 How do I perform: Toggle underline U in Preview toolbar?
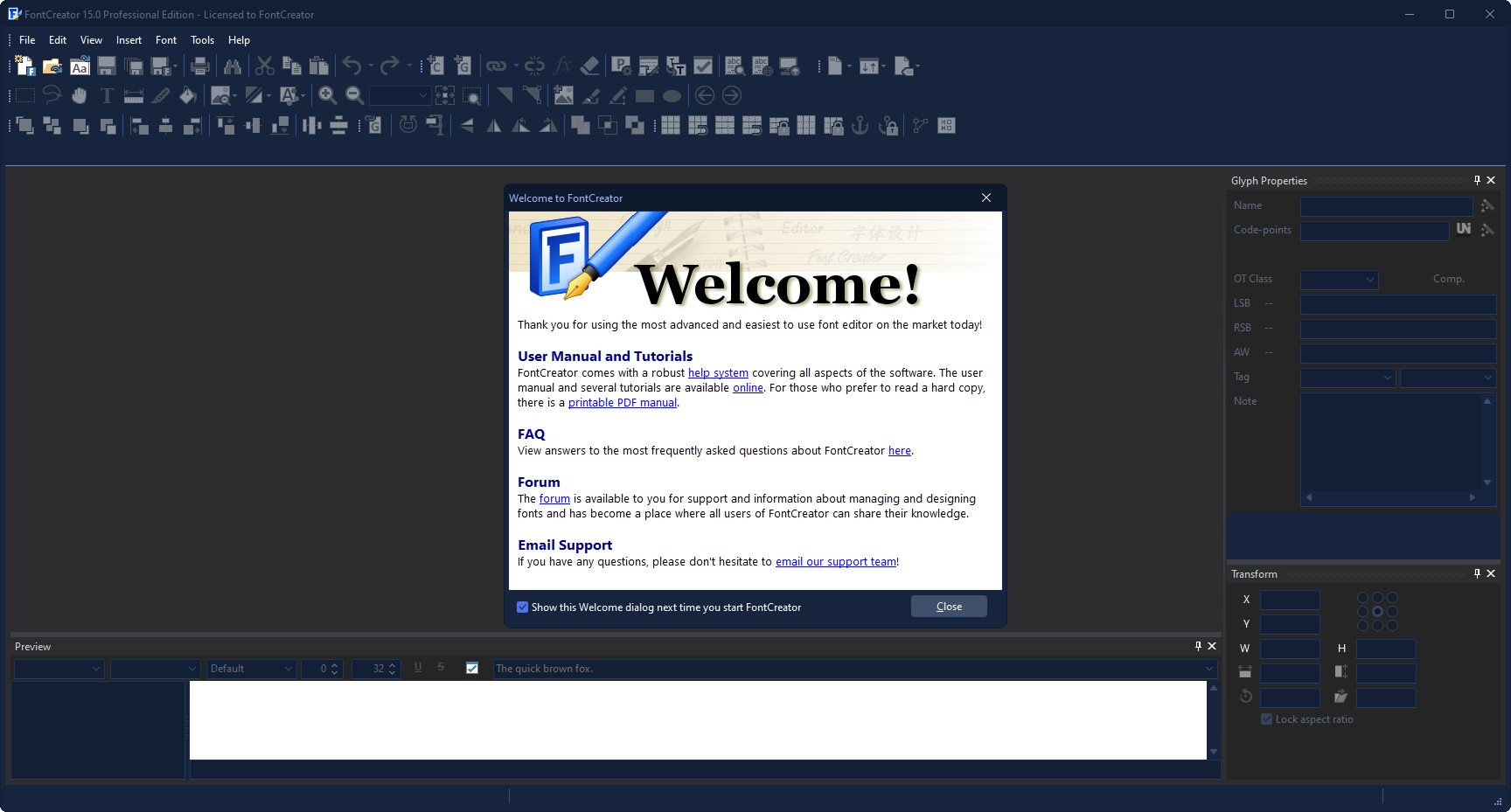click(x=418, y=668)
